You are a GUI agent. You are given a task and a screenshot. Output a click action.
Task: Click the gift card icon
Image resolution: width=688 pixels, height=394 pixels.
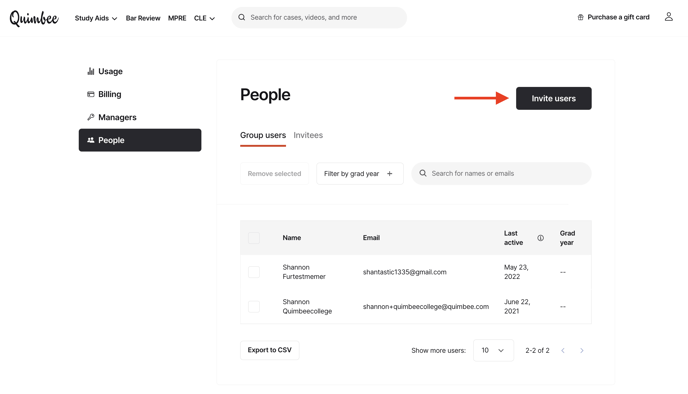coord(580,17)
